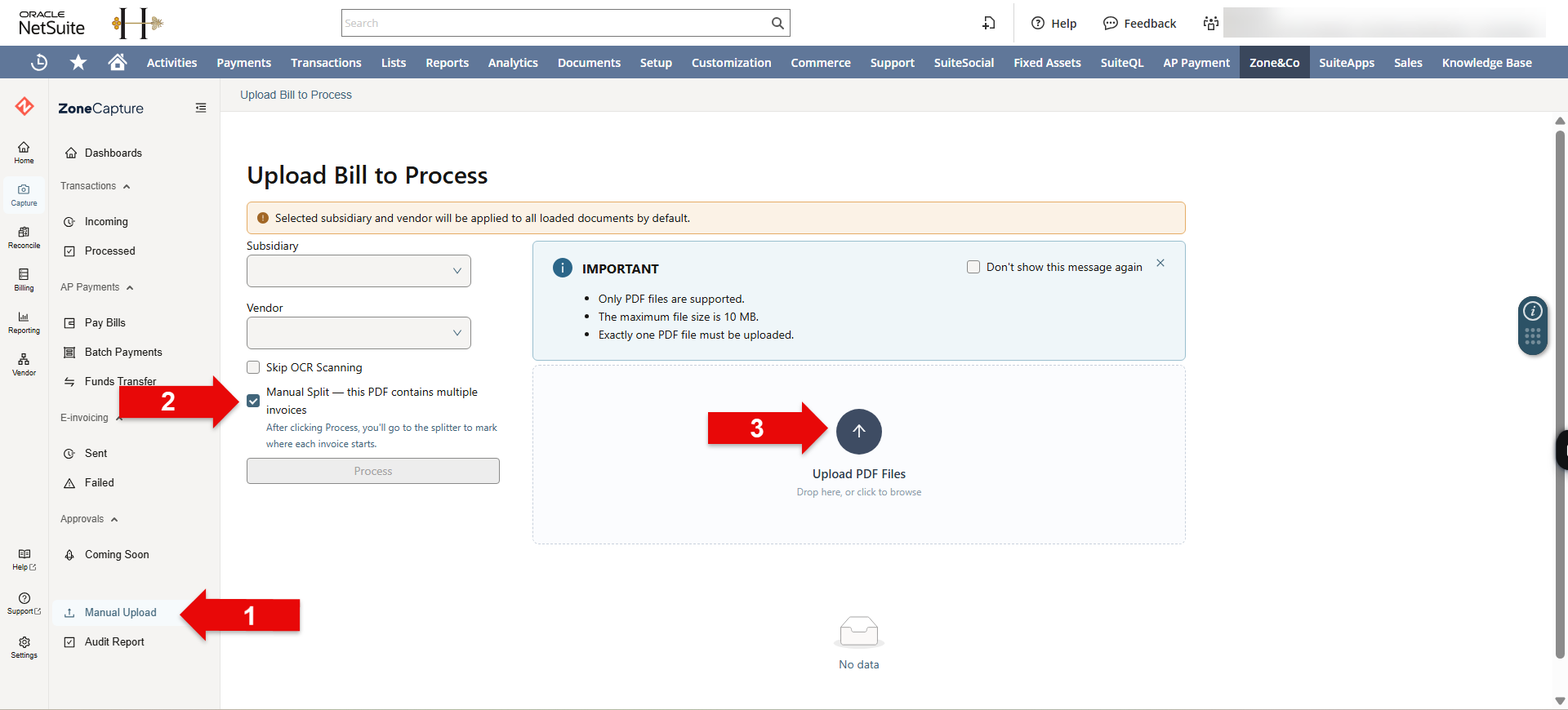Viewport: 1568px width, 710px height.
Task: Click the scrollbar down arrow
Action: (x=1560, y=700)
